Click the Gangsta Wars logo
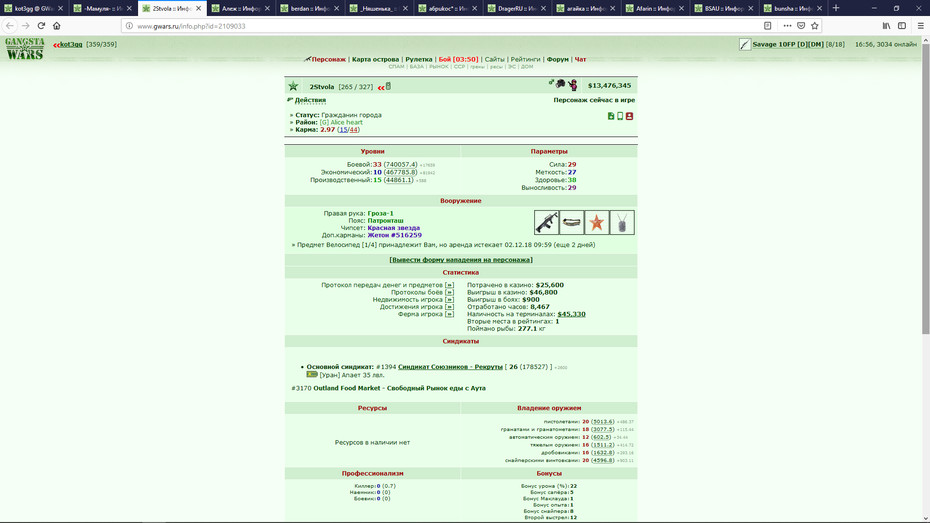The image size is (930, 523). point(25,49)
